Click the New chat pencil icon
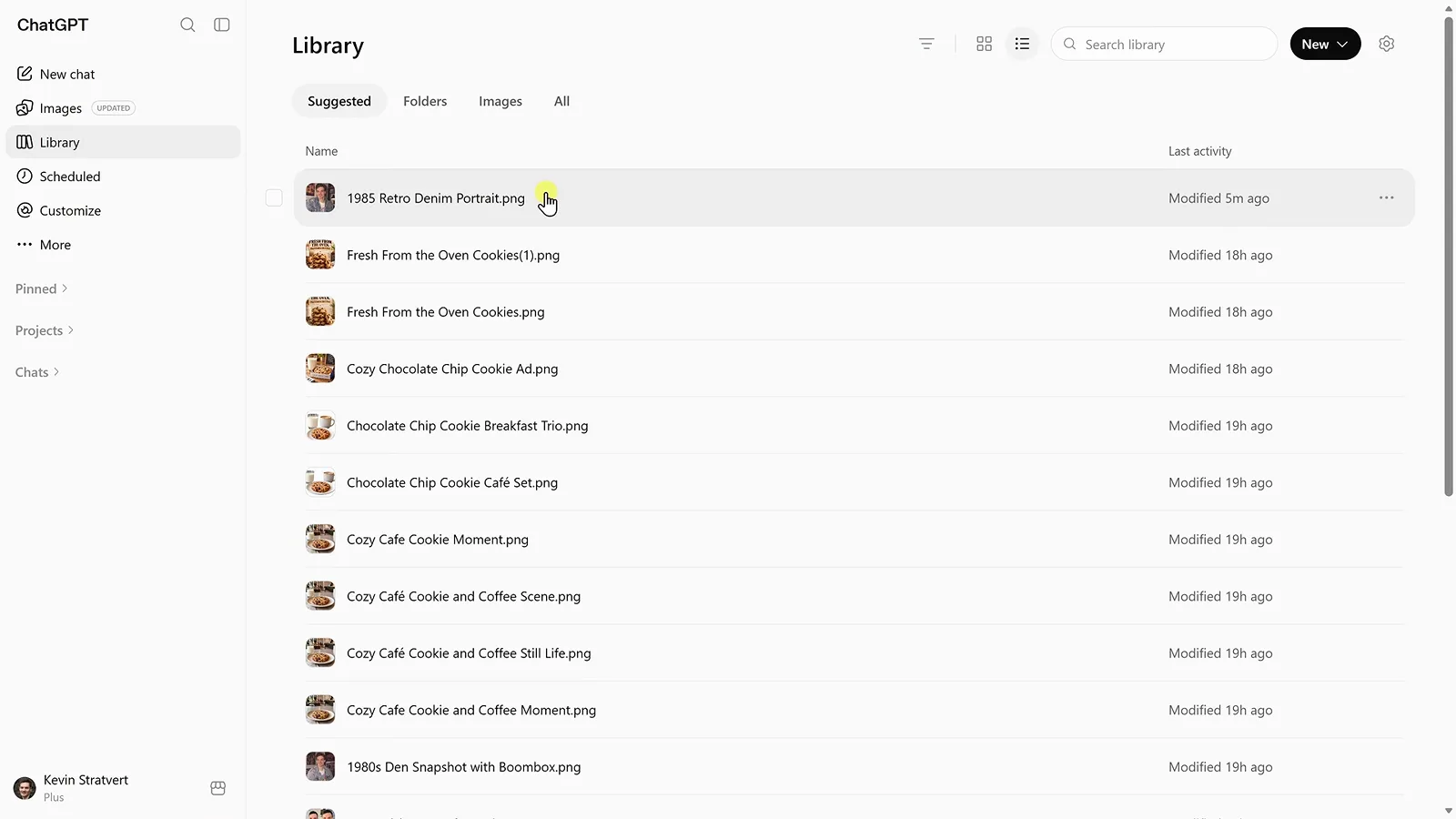Image resolution: width=1456 pixels, height=819 pixels. coord(25,74)
